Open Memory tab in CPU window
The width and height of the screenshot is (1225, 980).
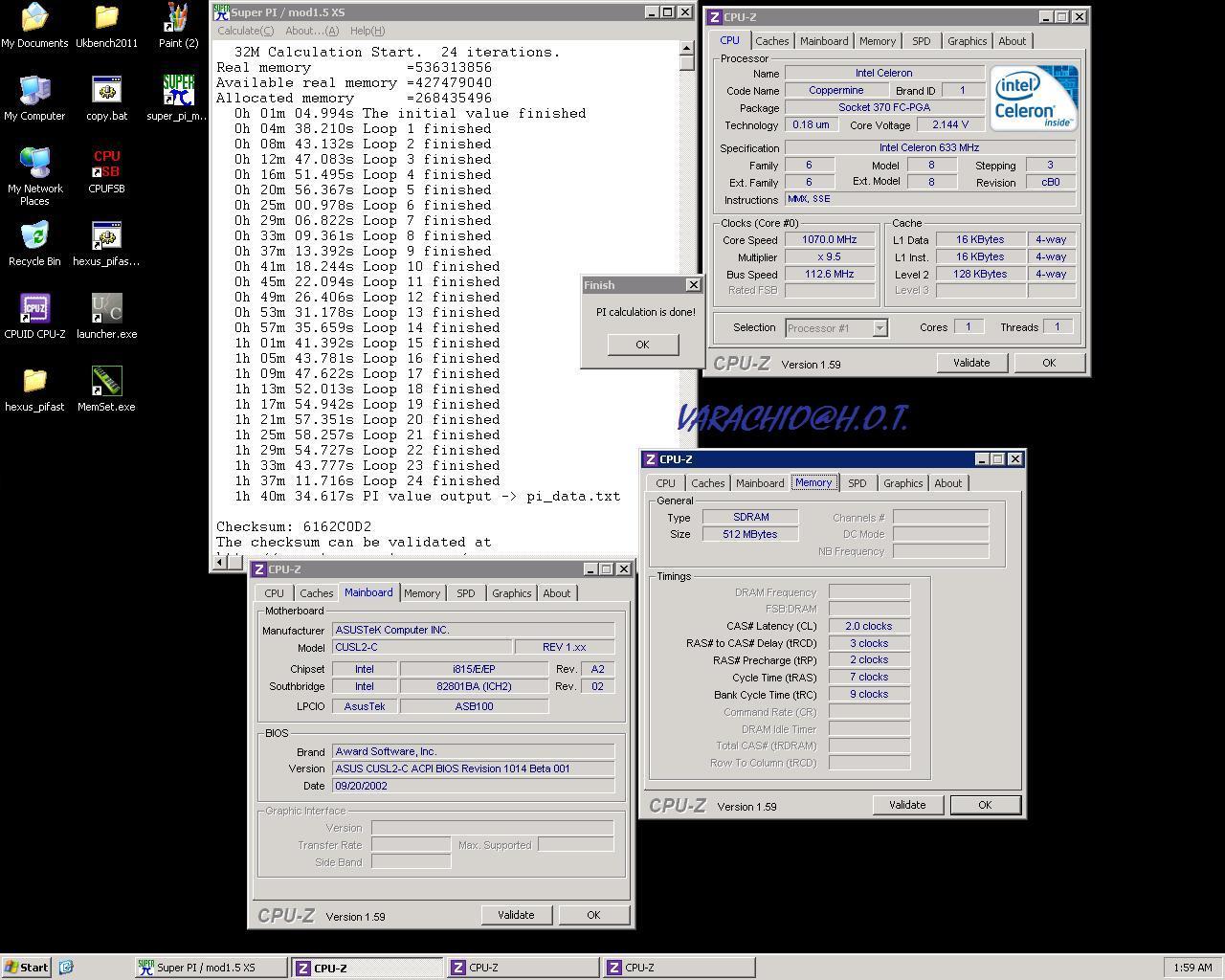(878, 41)
